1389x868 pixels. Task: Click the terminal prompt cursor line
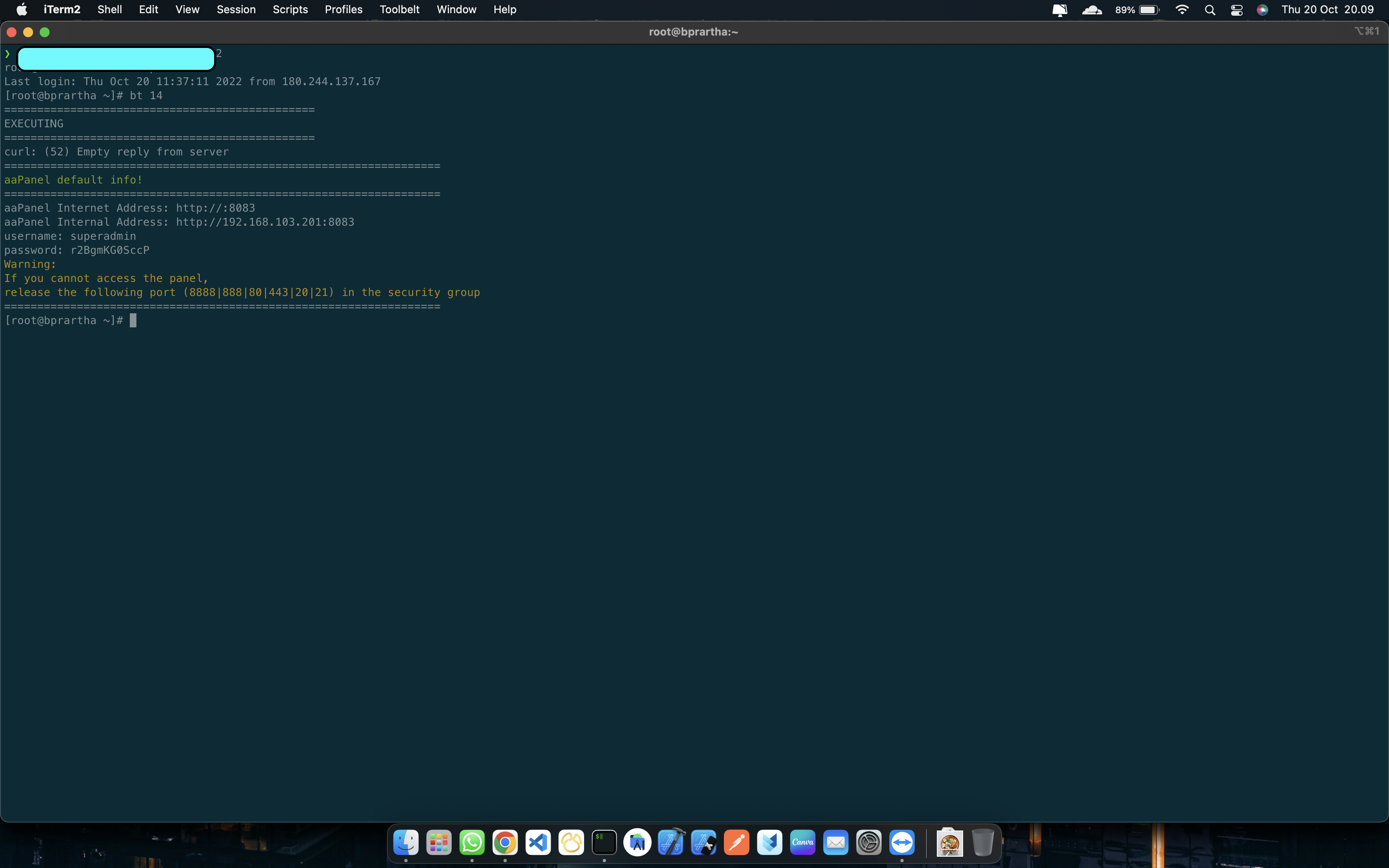pos(133,320)
